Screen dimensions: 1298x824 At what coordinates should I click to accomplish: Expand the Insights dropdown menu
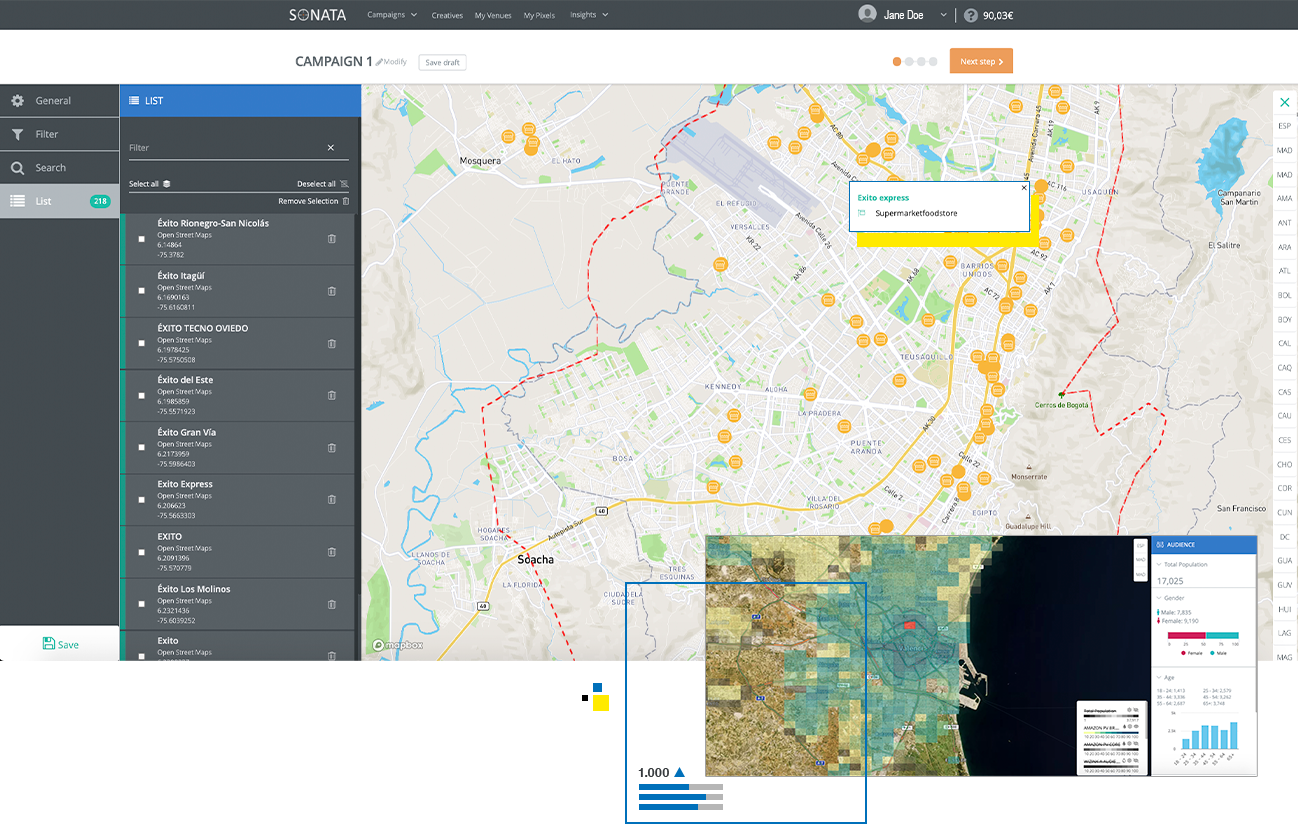pyautogui.click(x=589, y=15)
